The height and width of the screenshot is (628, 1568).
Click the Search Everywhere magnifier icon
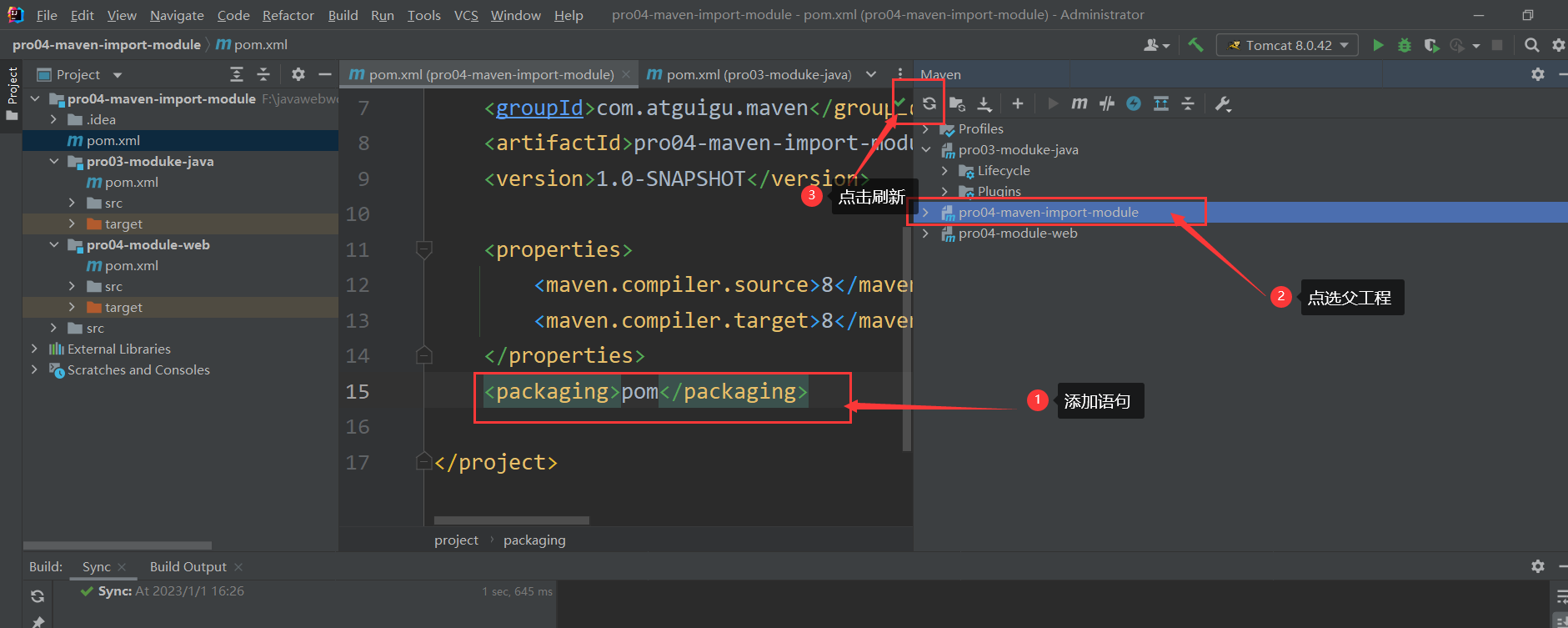point(1531,45)
